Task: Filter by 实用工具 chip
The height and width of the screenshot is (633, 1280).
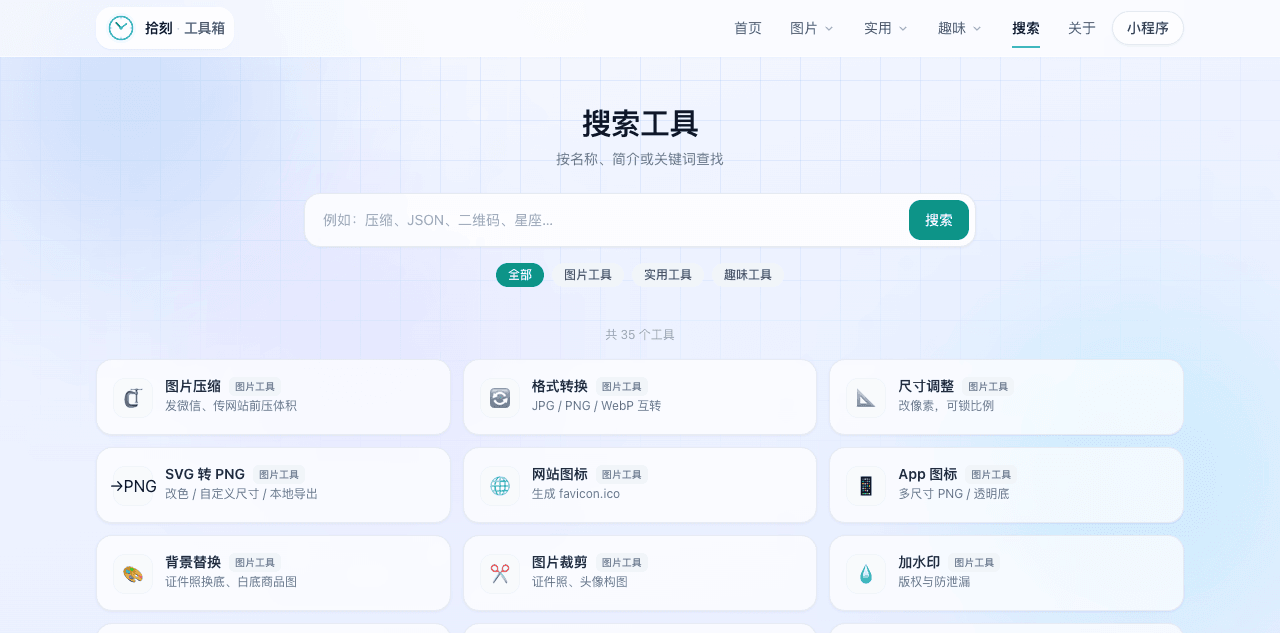Action: pyautogui.click(x=668, y=275)
